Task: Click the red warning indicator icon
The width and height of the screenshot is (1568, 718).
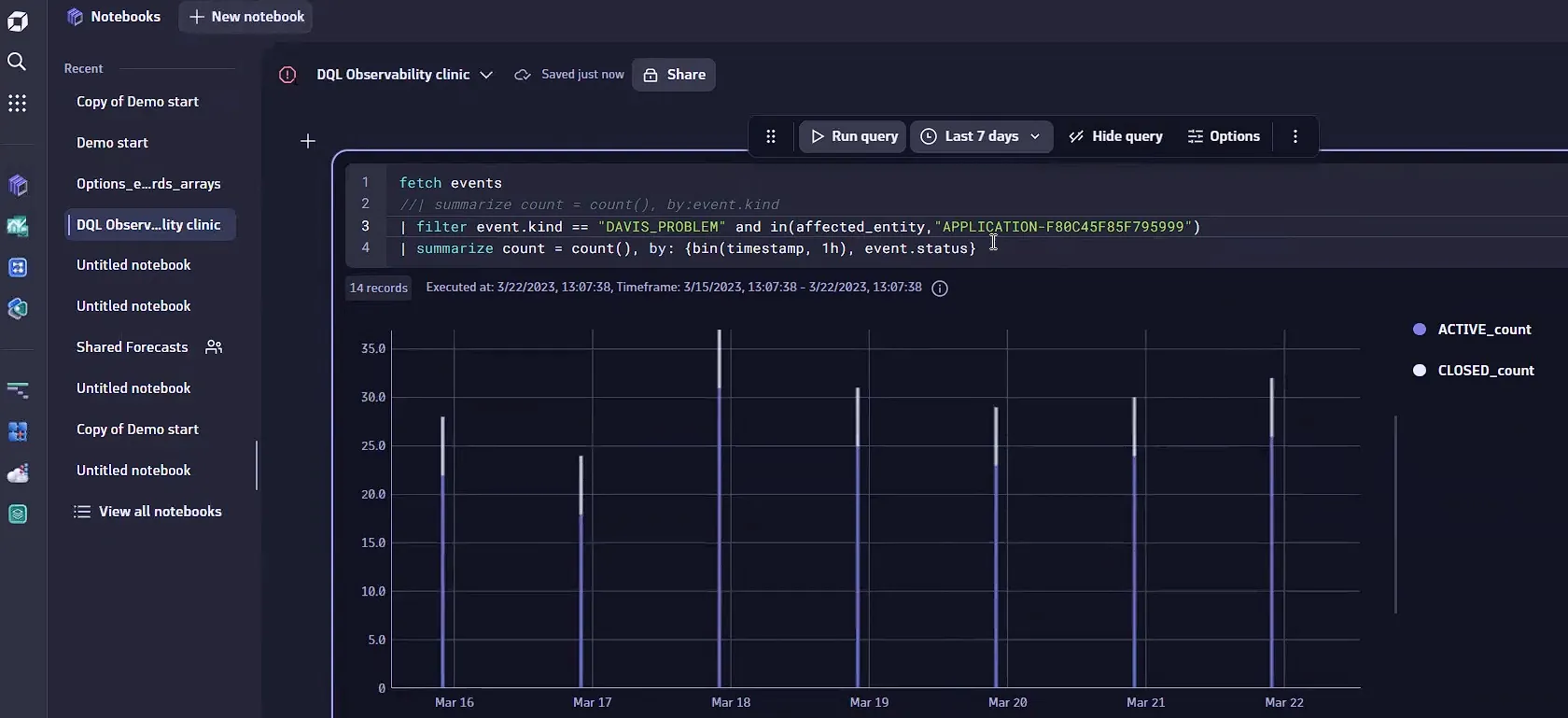Action: tap(287, 75)
